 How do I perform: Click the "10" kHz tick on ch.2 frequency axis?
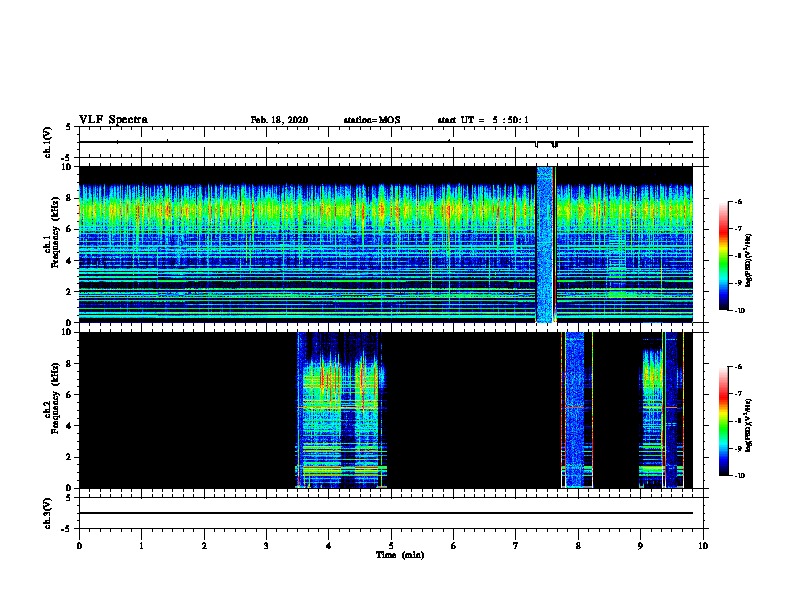(68, 332)
